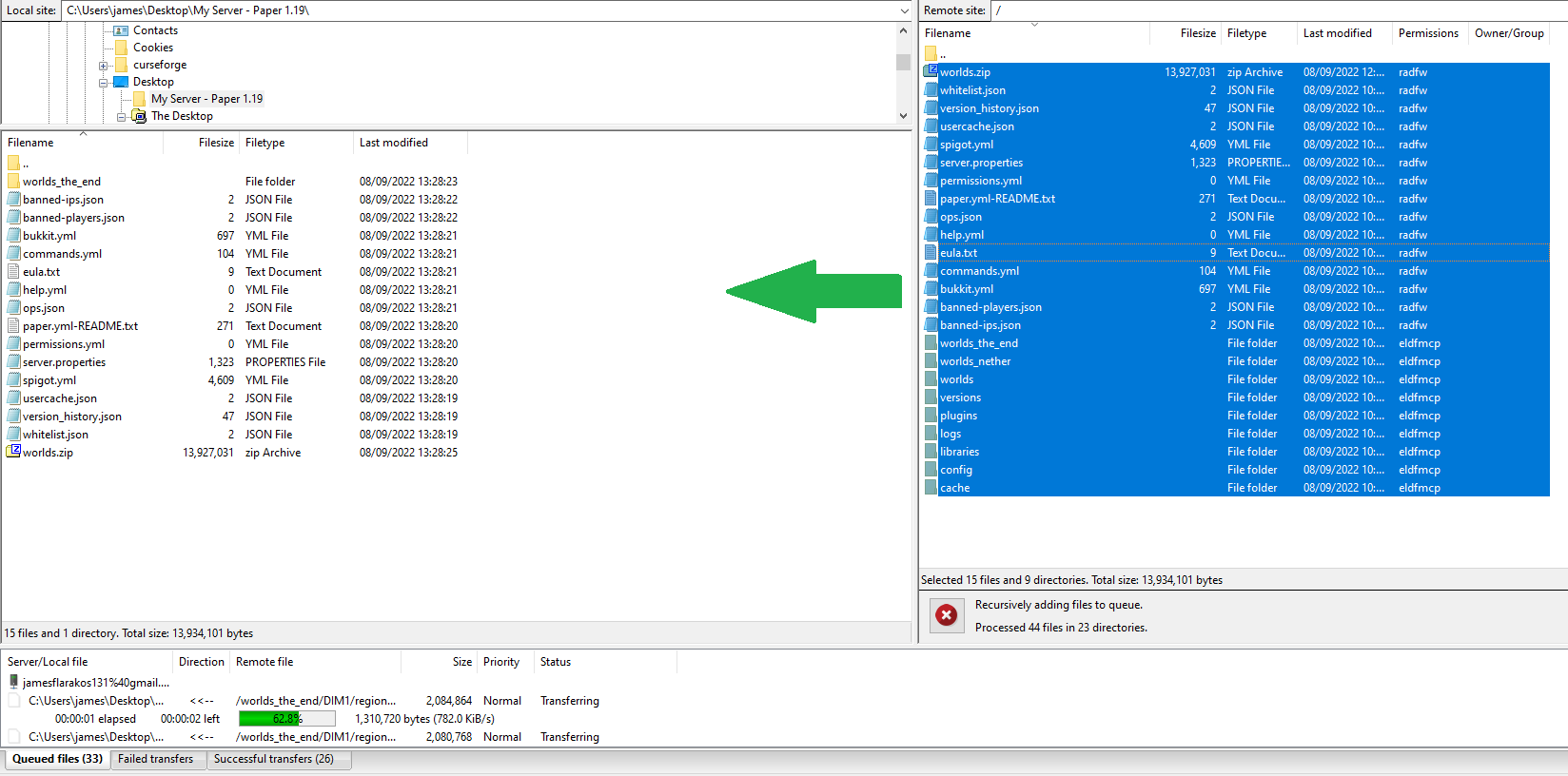Click the logs folder icon in remote list
The image size is (1568, 776).
pyautogui.click(x=931, y=433)
